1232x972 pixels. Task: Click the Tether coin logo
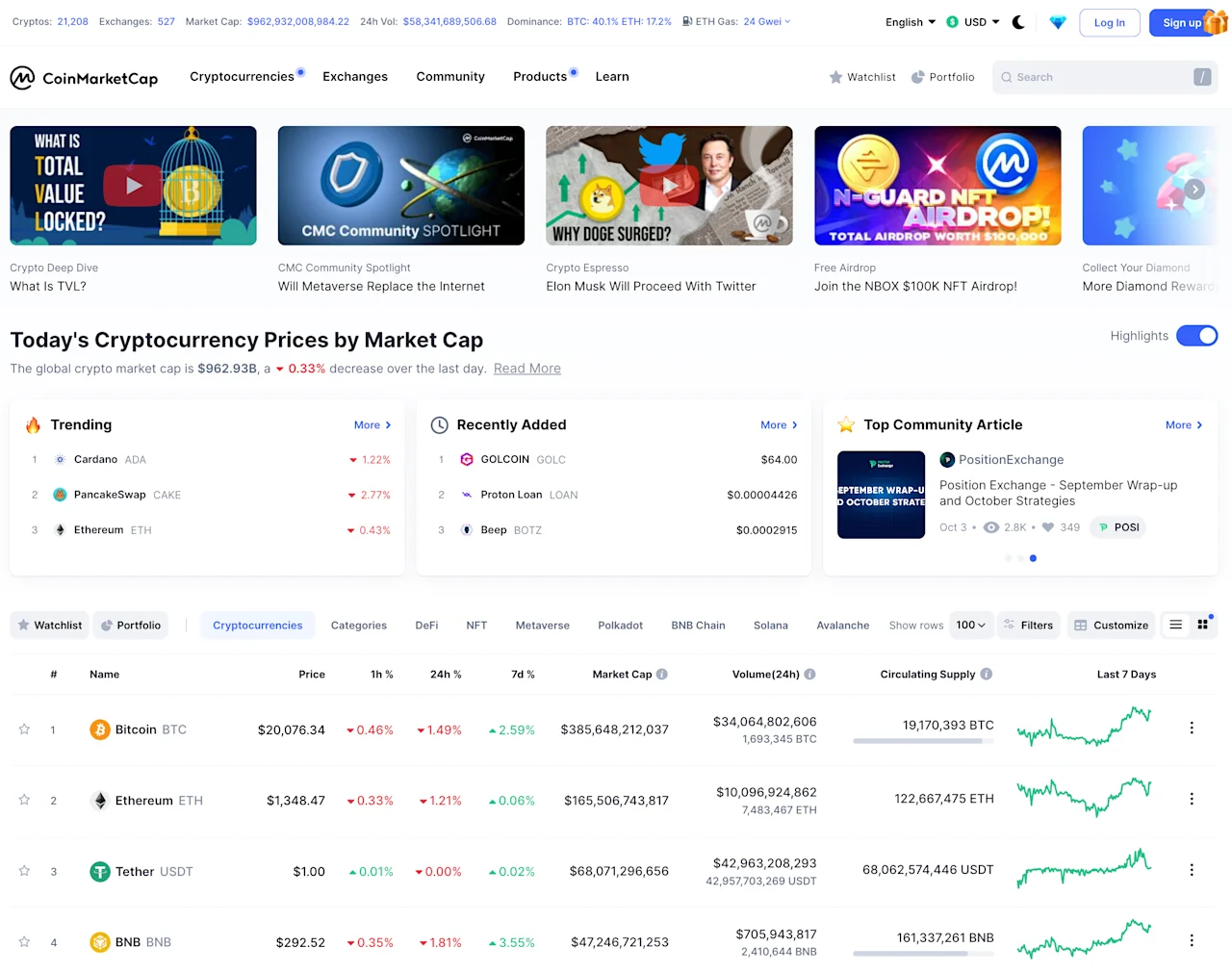coord(100,872)
